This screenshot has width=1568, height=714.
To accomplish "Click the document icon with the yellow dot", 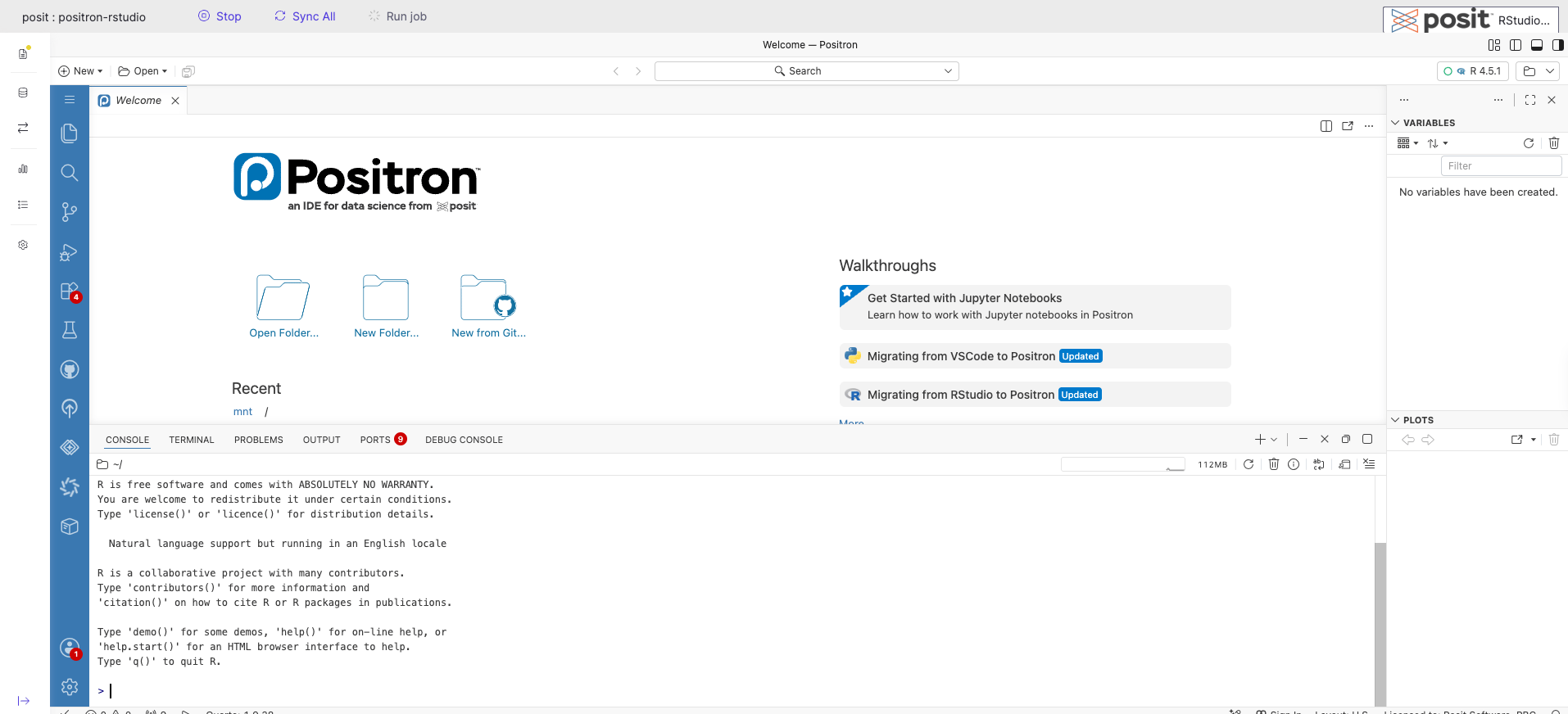I will click(x=23, y=53).
